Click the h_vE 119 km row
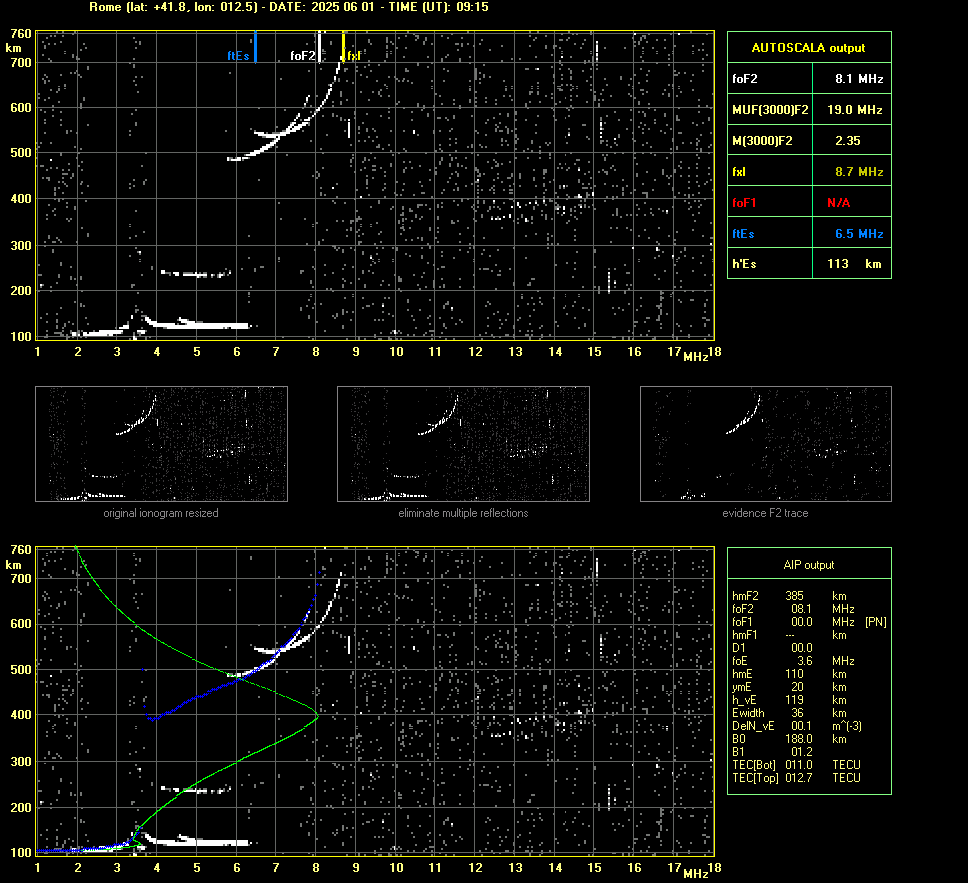The width and height of the screenshot is (968, 883). coord(790,700)
